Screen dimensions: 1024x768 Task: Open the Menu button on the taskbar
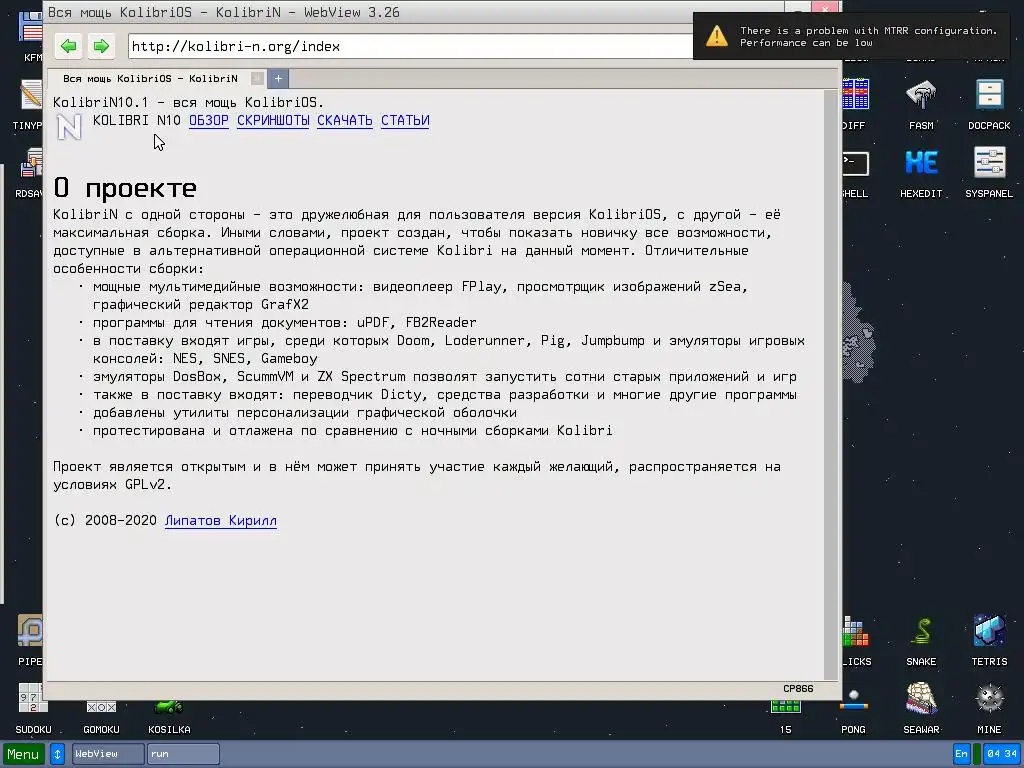[24, 754]
